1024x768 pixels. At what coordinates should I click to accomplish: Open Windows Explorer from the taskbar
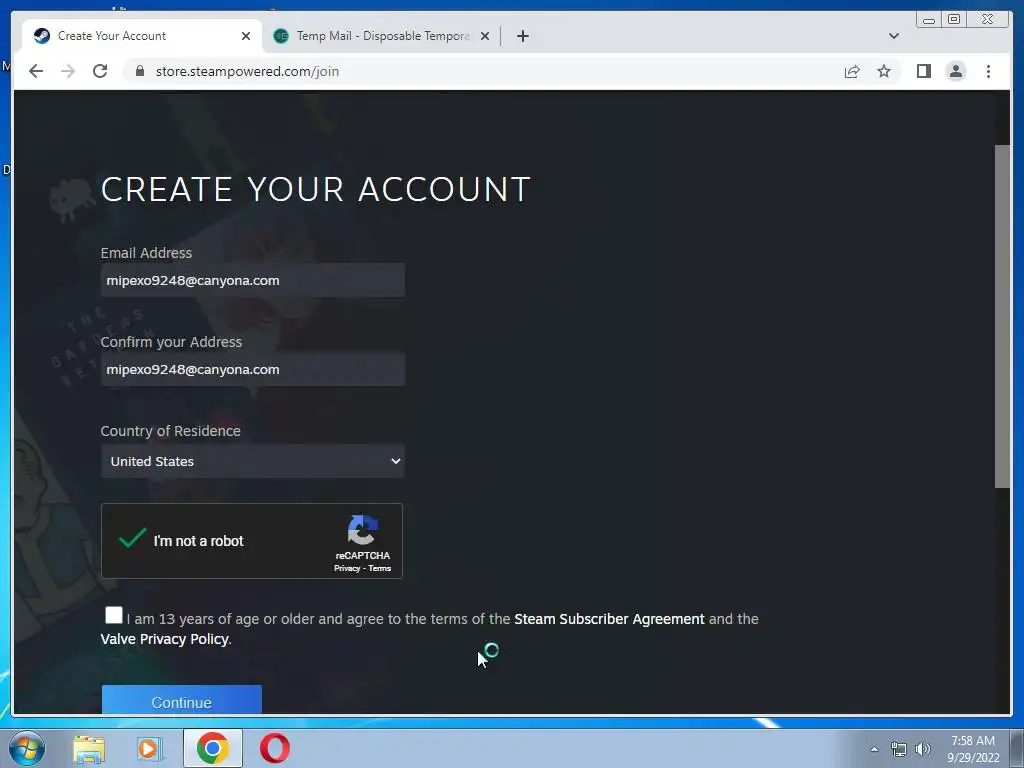point(89,748)
